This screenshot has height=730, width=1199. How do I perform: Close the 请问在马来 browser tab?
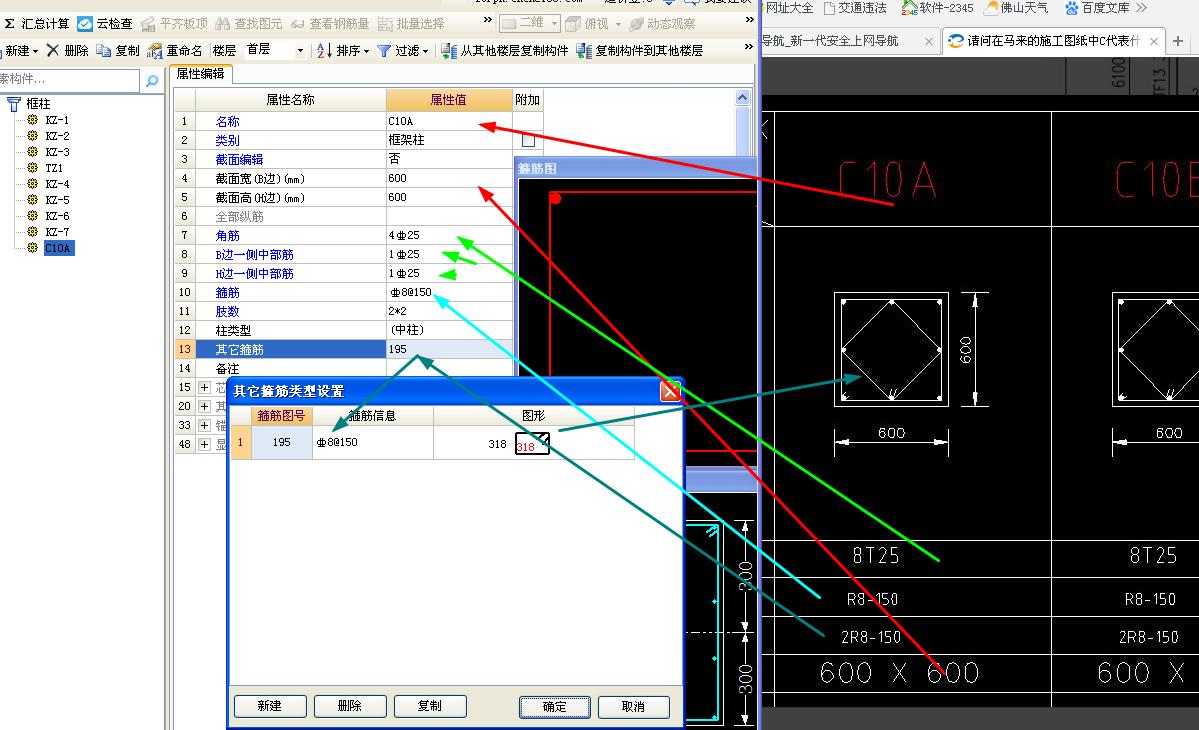(x=1154, y=41)
